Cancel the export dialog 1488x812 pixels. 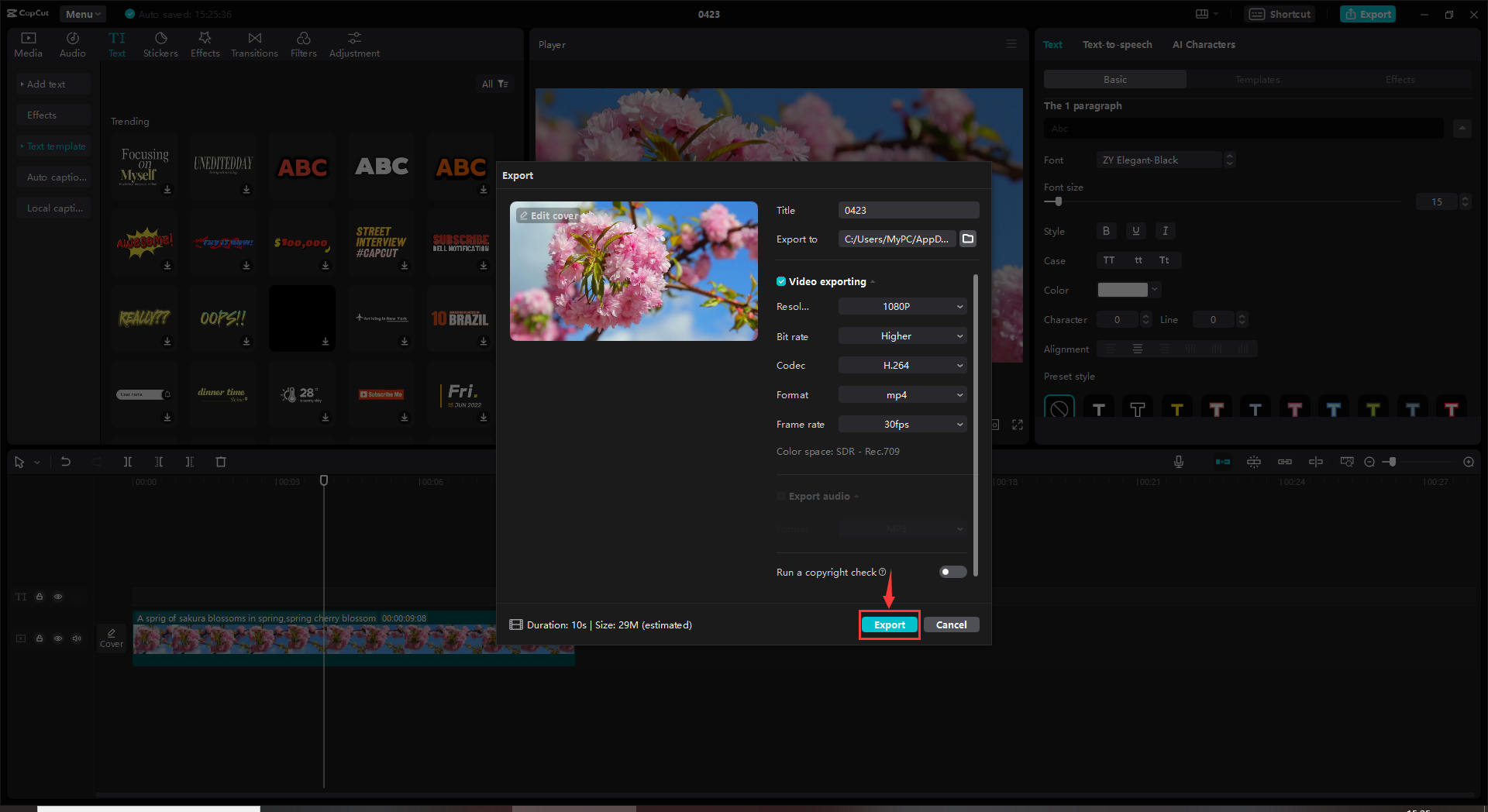pyautogui.click(x=951, y=624)
